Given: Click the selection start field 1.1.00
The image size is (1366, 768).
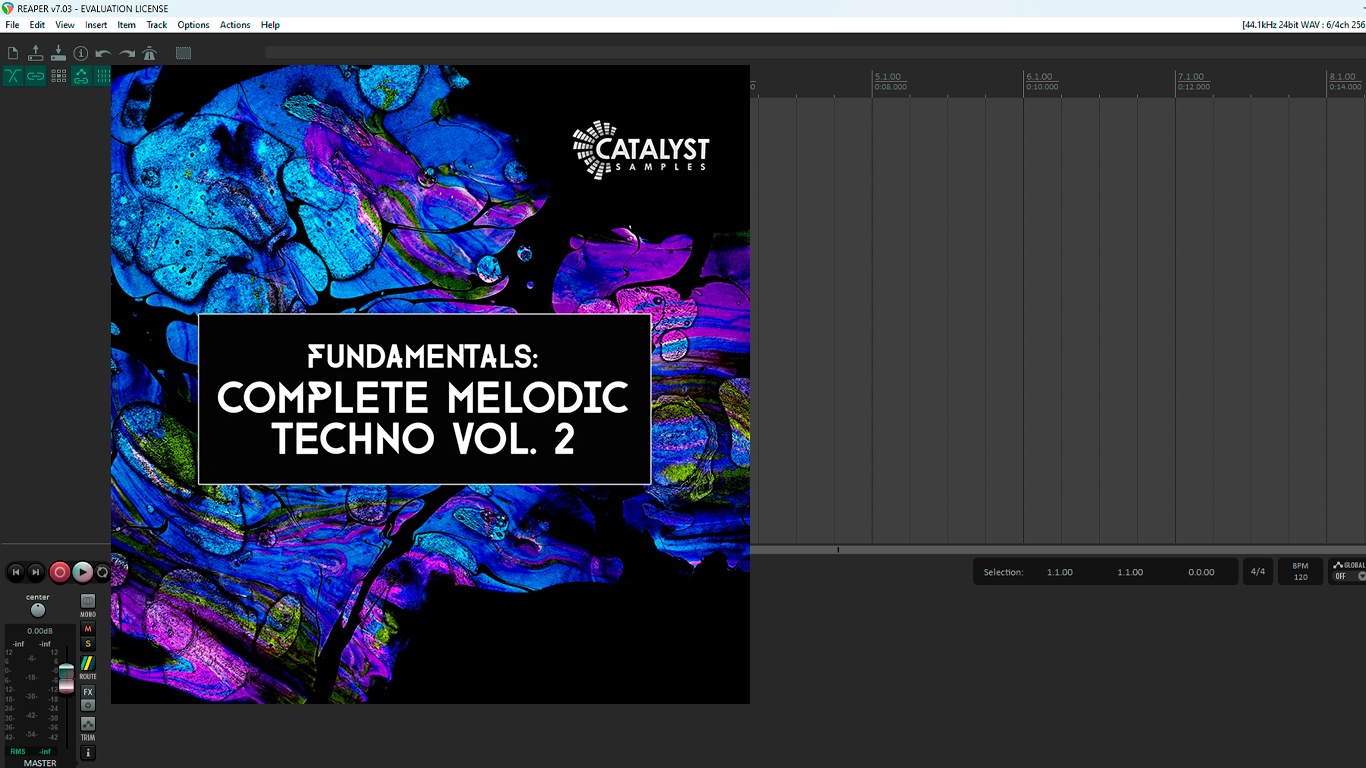Looking at the screenshot, I should coord(1060,572).
